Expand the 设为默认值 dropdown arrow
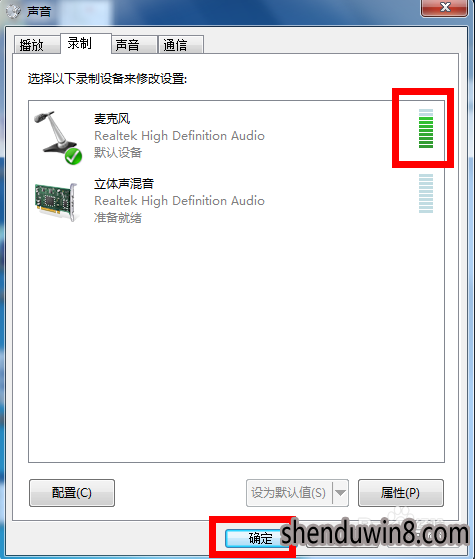Screen dimensions: 475x559 [341, 493]
